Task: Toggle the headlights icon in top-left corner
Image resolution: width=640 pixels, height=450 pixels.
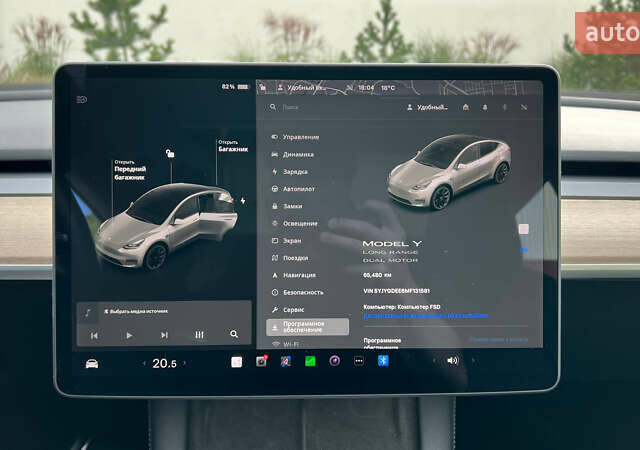Action: pyautogui.click(x=82, y=99)
